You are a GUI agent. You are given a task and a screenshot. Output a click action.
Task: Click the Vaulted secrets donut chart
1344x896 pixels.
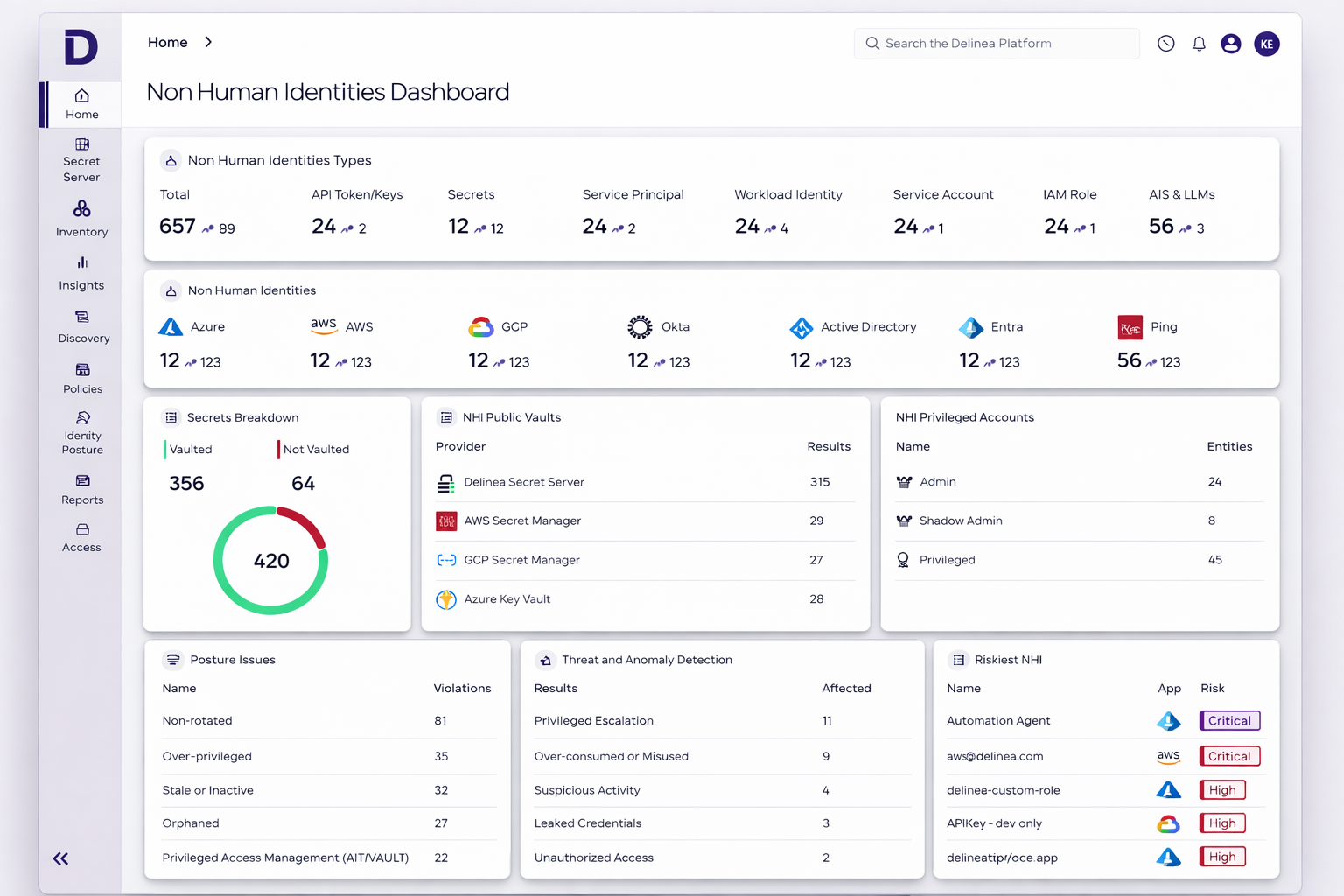(x=270, y=560)
